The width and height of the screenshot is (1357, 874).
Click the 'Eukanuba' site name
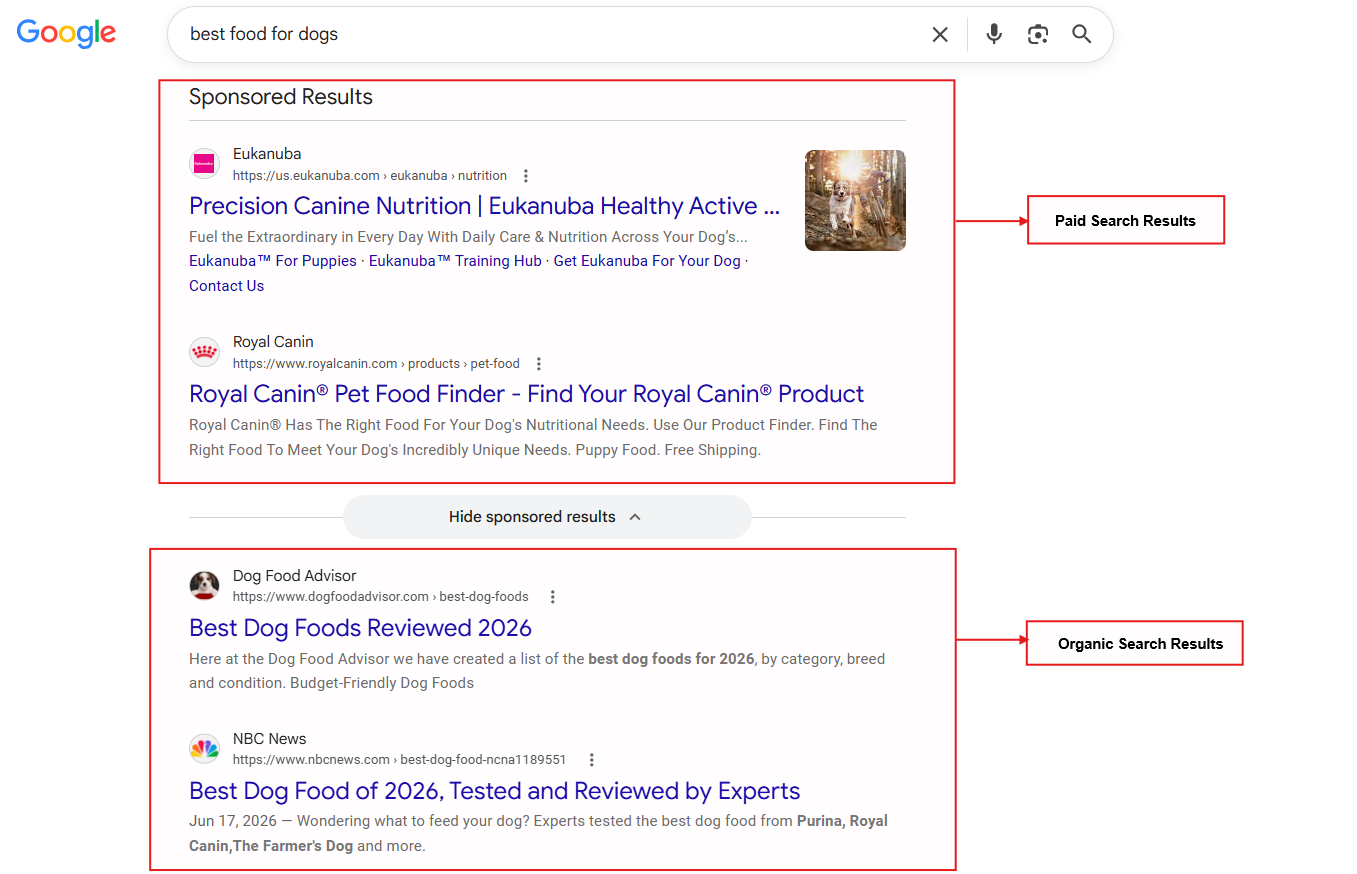click(x=267, y=154)
